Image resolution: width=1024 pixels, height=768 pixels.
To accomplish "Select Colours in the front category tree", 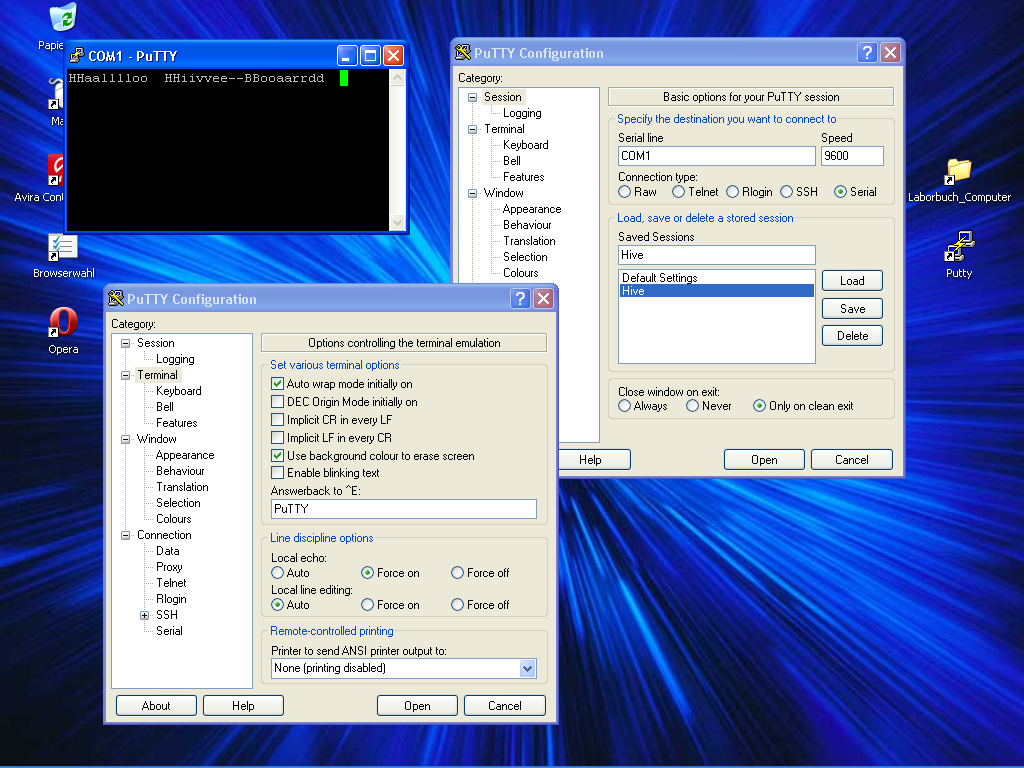I will (174, 519).
